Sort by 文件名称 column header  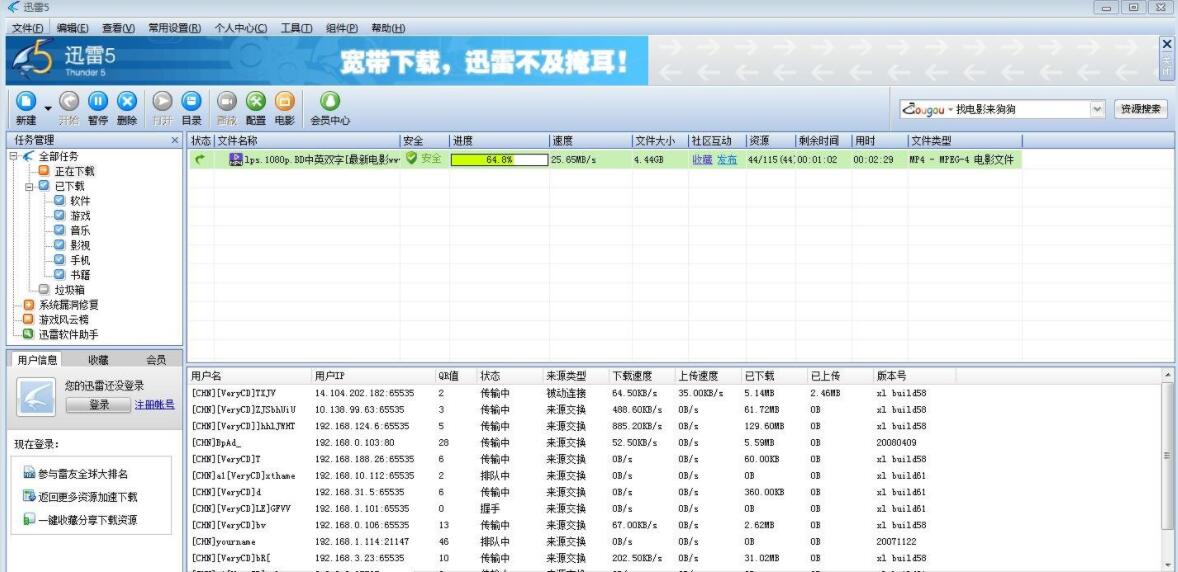307,141
